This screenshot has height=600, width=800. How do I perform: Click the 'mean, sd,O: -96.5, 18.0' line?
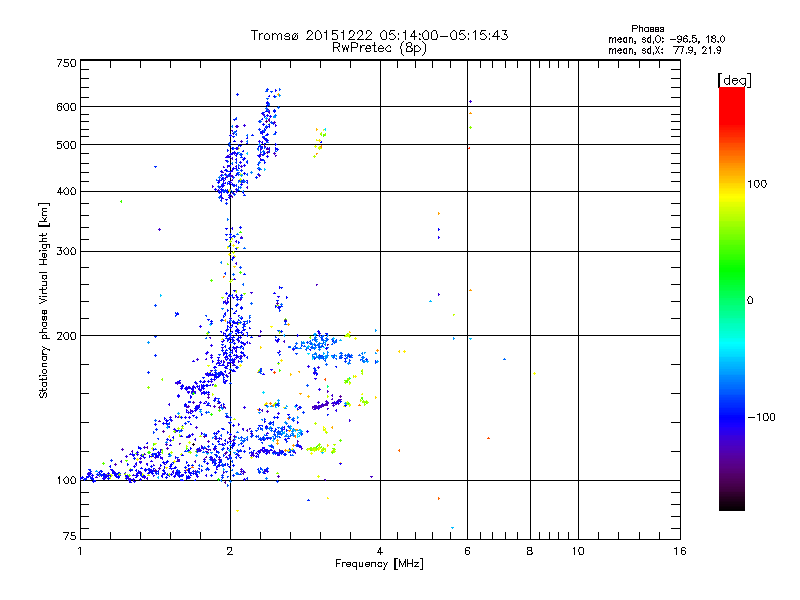(666, 39)
